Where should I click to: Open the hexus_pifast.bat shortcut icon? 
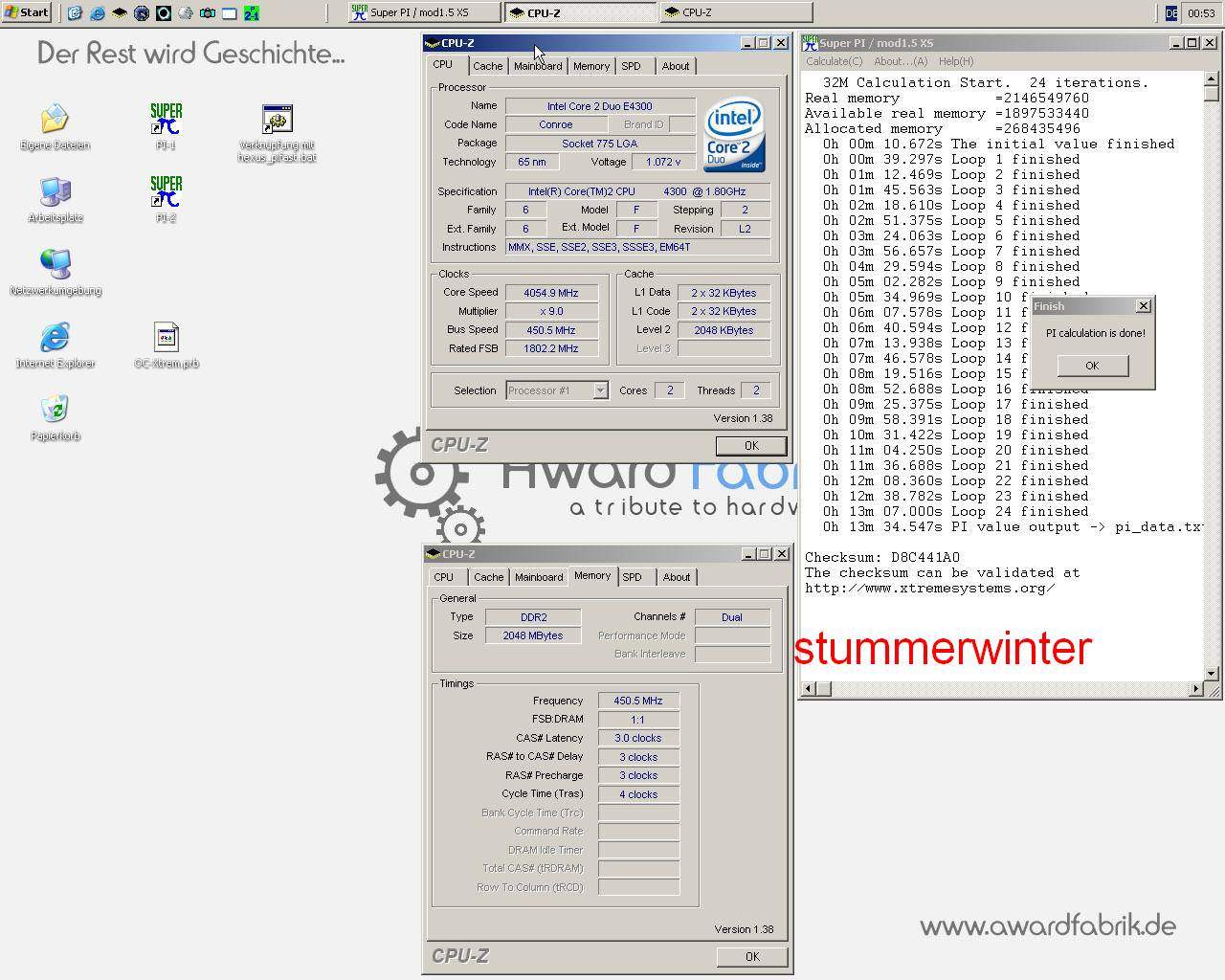tap(277, 120)
